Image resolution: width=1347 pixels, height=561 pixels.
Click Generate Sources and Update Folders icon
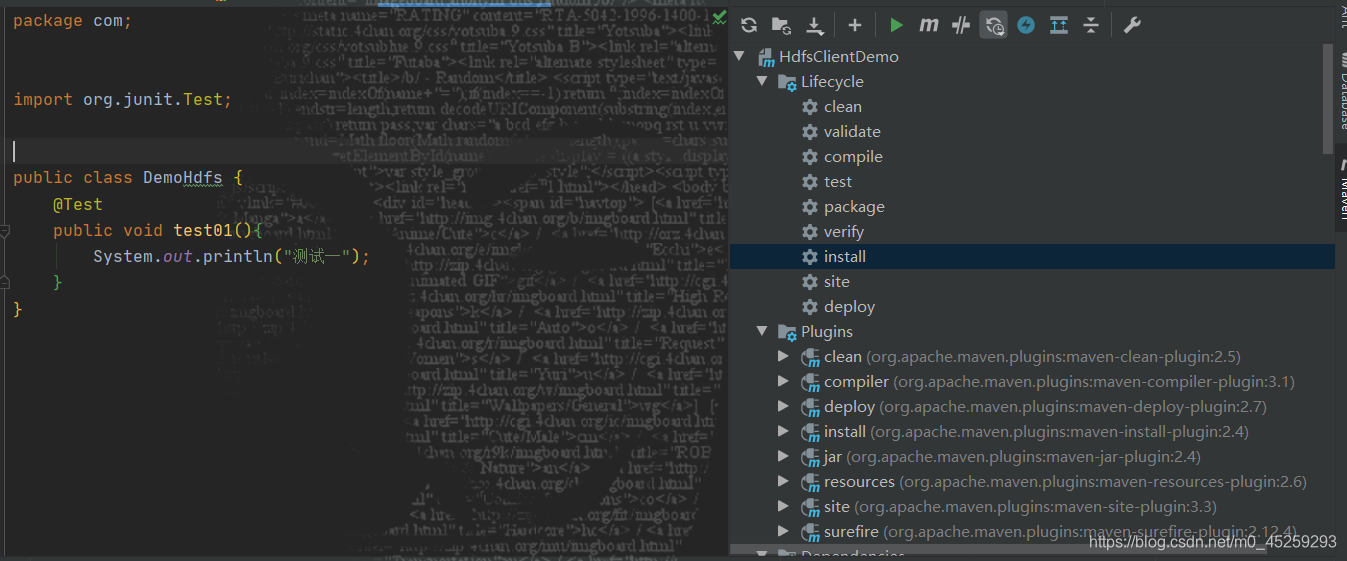point(782,26)
